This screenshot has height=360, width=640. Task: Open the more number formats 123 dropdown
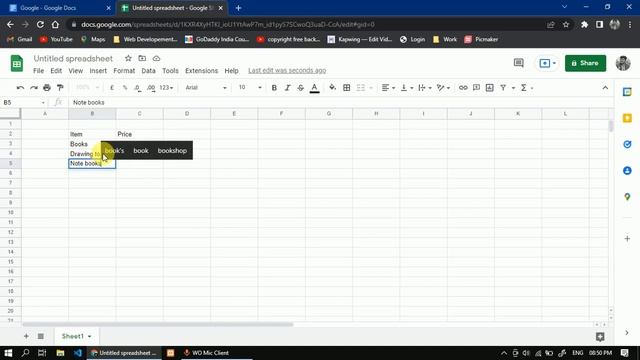tap(166, 88)
